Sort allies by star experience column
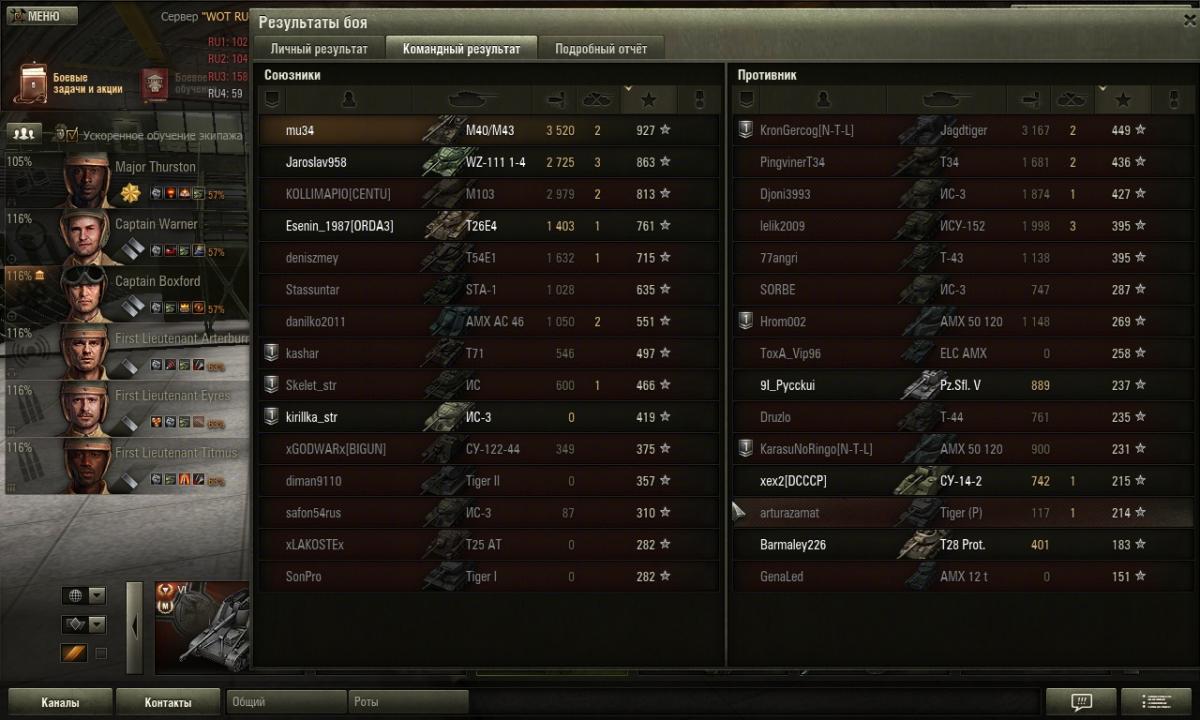The width and height of the screenshot is (1200, 720). click(648, 99)
